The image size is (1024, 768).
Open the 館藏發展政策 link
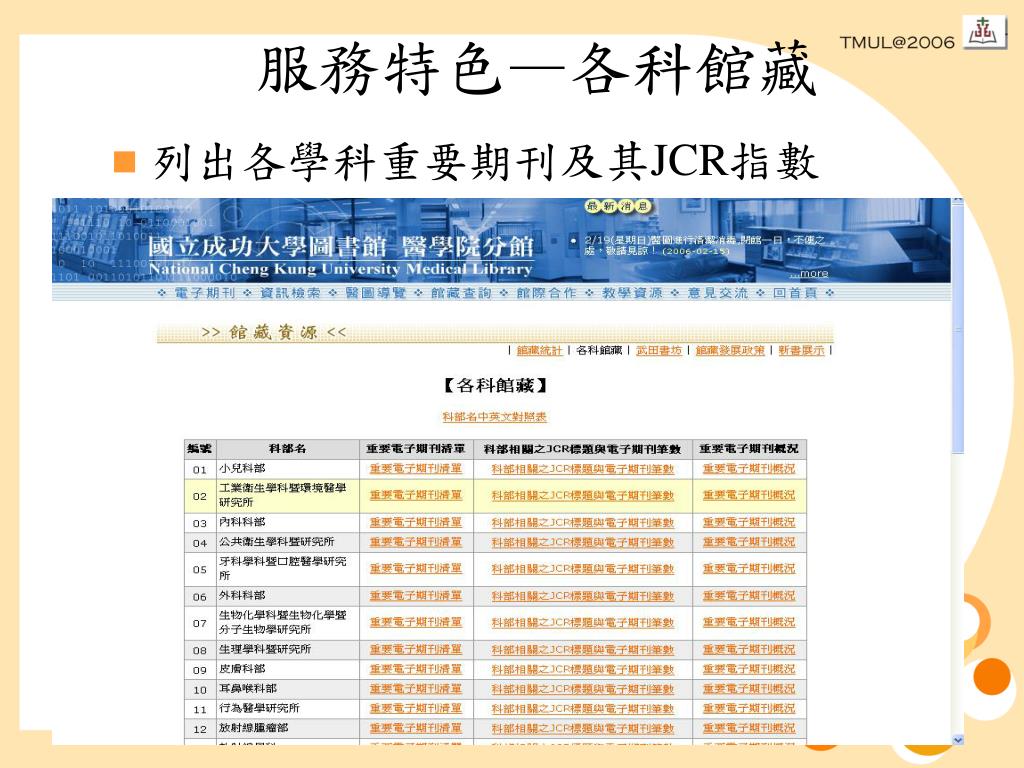(729, 351)
